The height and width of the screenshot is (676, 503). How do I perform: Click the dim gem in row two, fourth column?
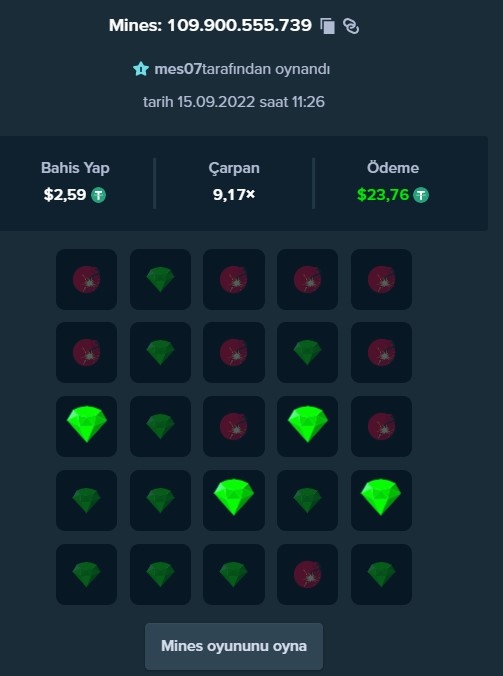[x=307, y=352]
